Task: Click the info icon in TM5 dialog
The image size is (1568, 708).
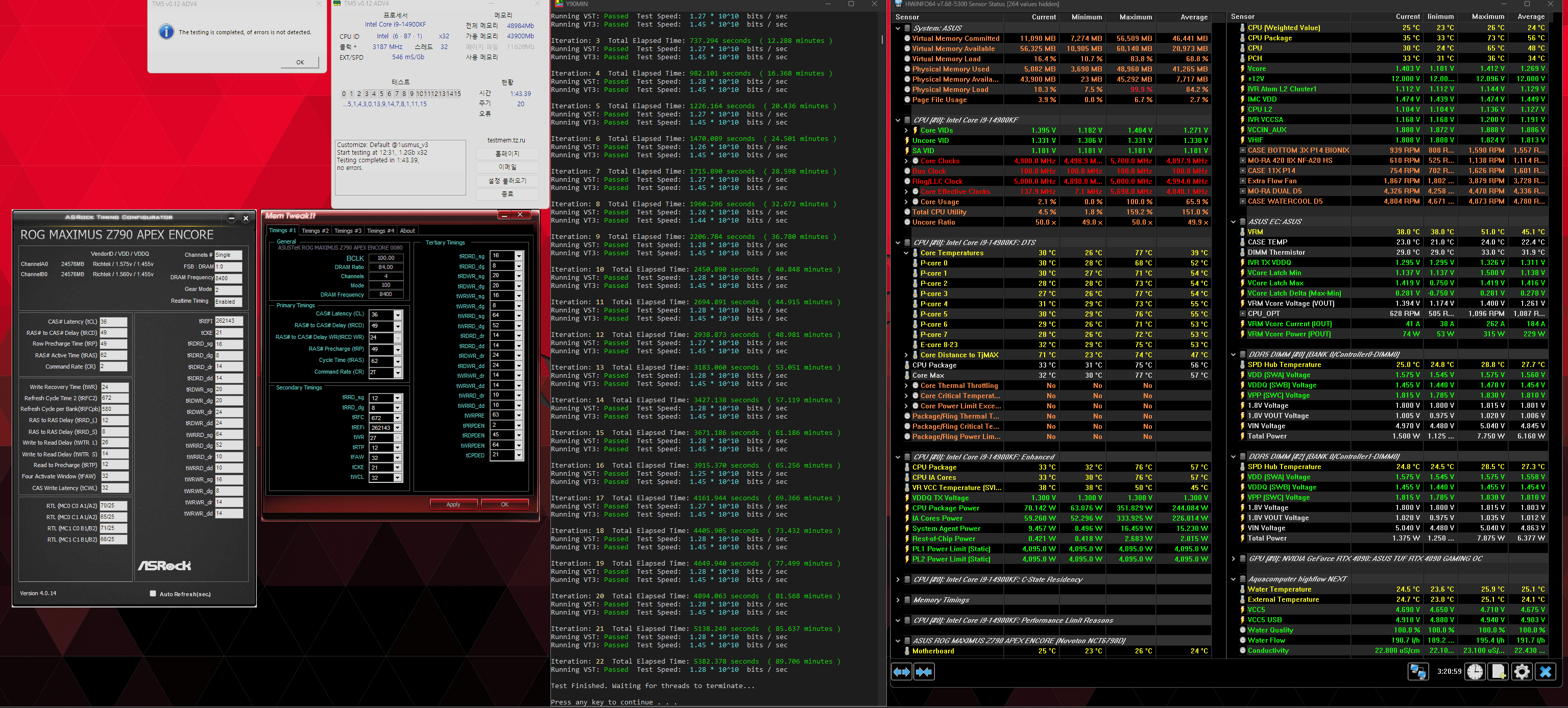Action: click(x=166, y=32)
